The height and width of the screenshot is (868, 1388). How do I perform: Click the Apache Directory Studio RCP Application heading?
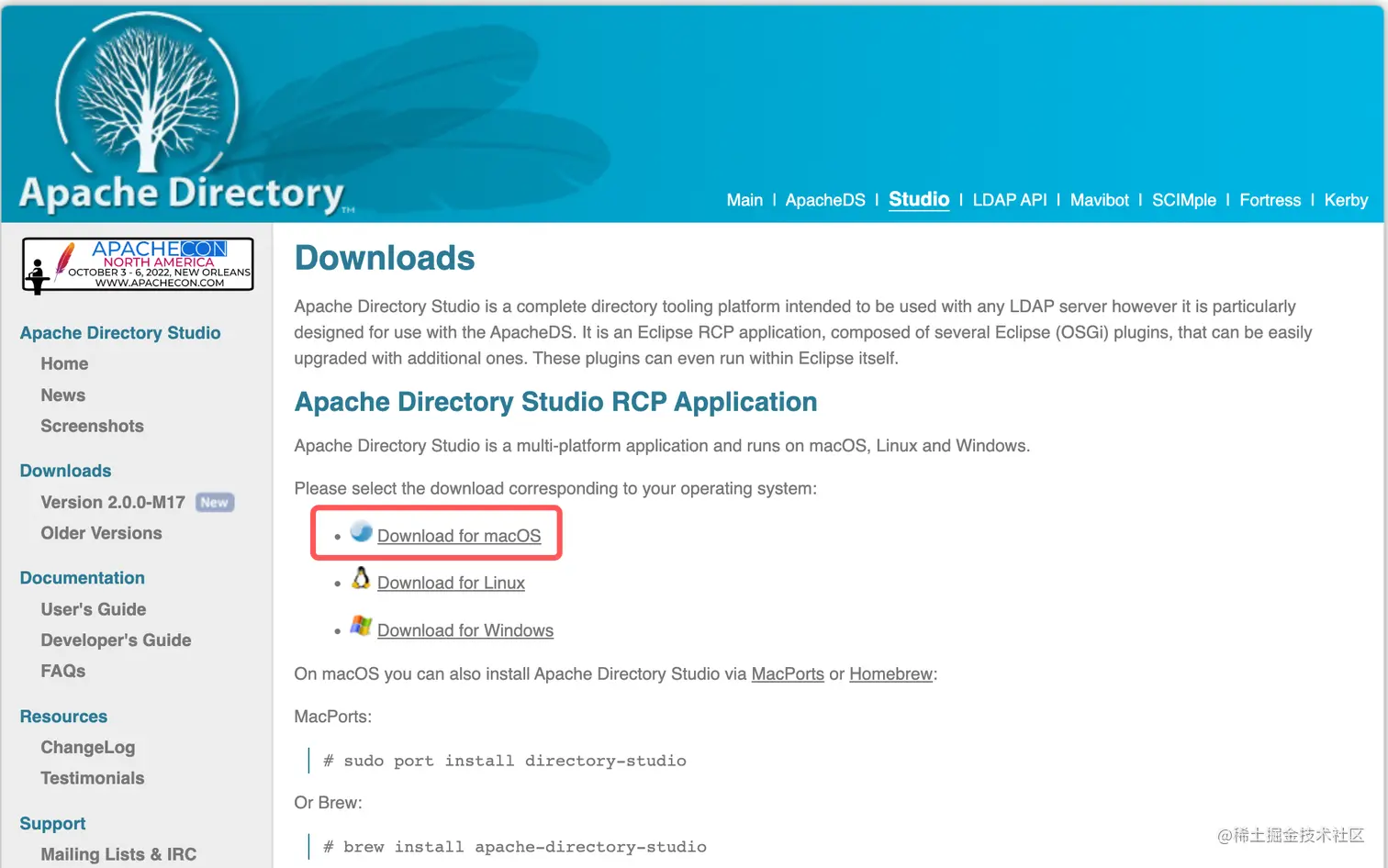[x=555, y=402]
